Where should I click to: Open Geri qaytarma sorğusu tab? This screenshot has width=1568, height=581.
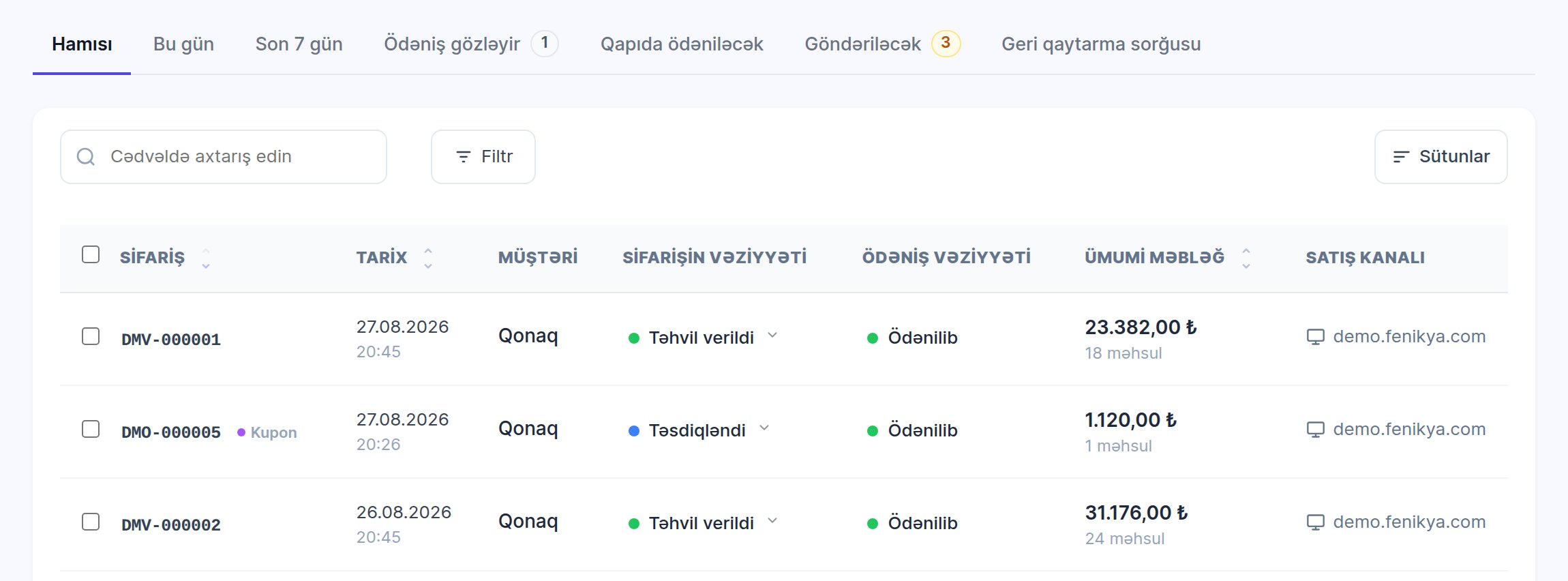pyautogui.click(x=1101, y=44)
